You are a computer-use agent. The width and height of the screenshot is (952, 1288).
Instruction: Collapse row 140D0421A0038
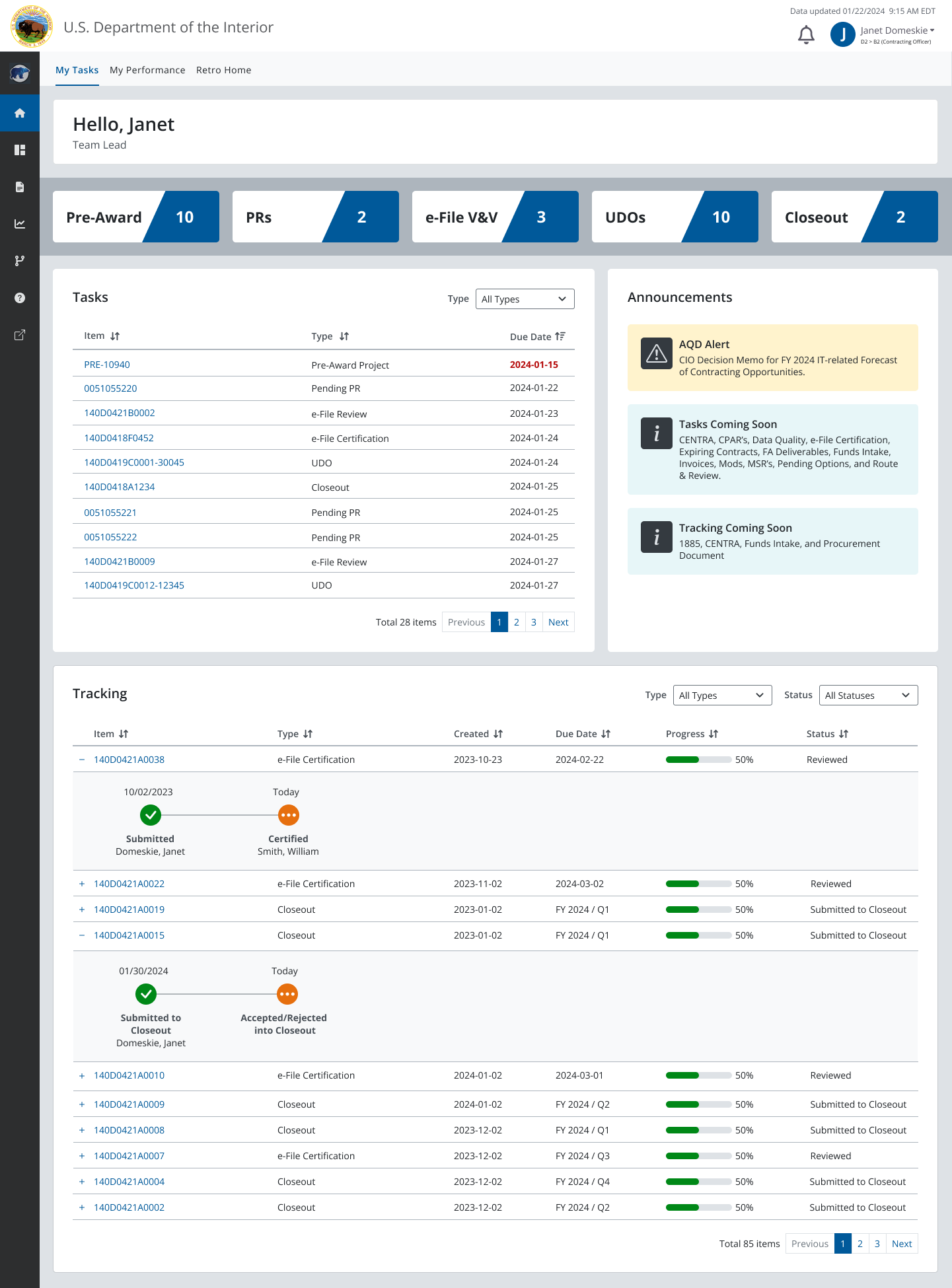click(82, 760)
